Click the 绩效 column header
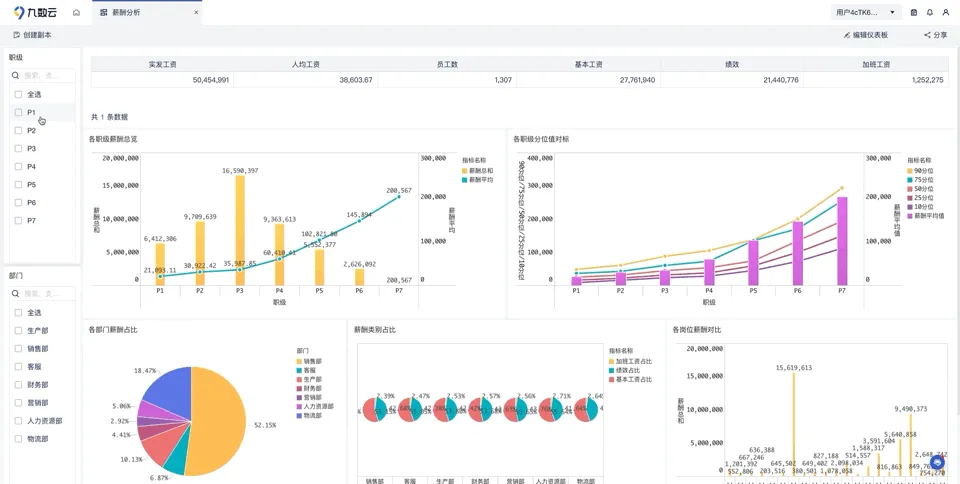The width and height of the screenshot is (960, 484). coord(732,64)
